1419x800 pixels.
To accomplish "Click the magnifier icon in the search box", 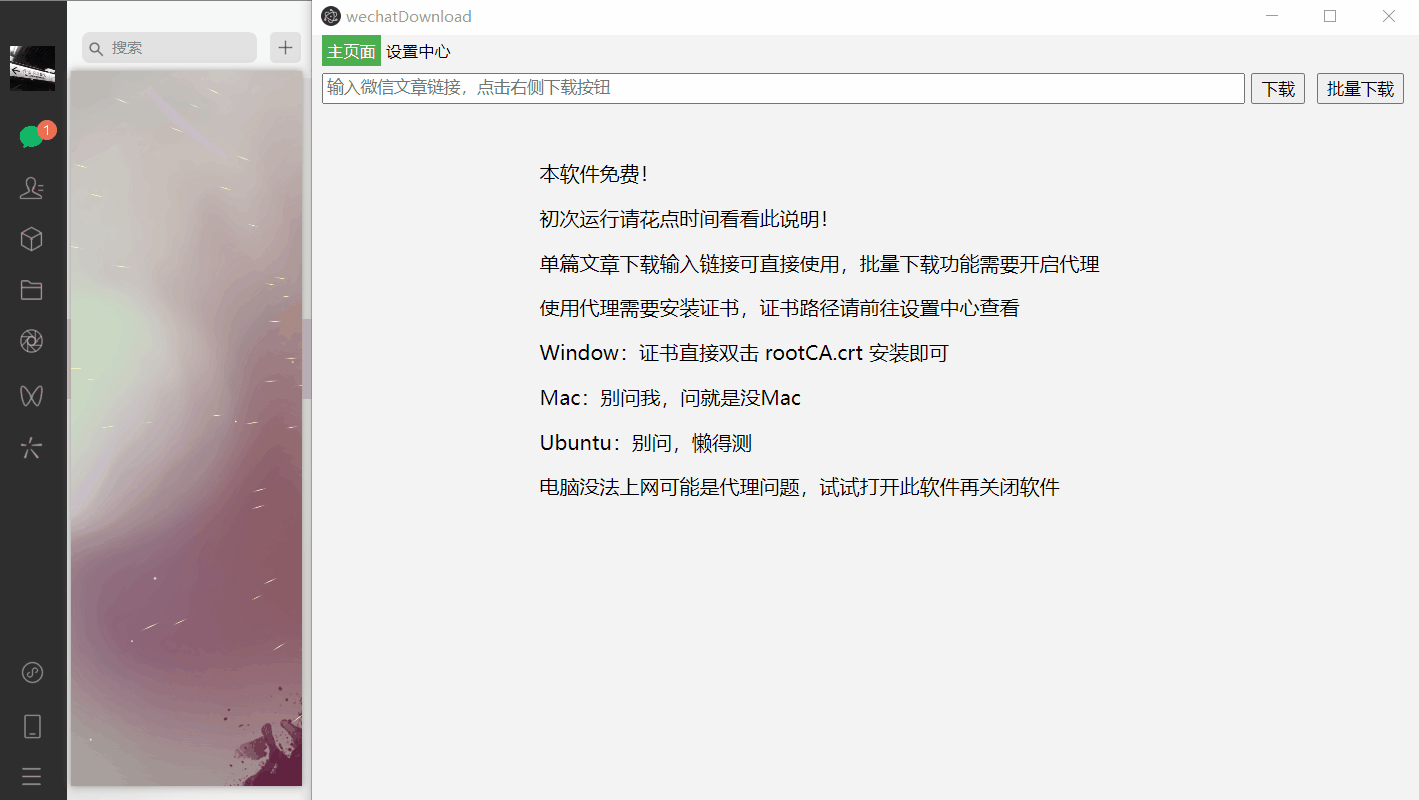I will [97, 48].
